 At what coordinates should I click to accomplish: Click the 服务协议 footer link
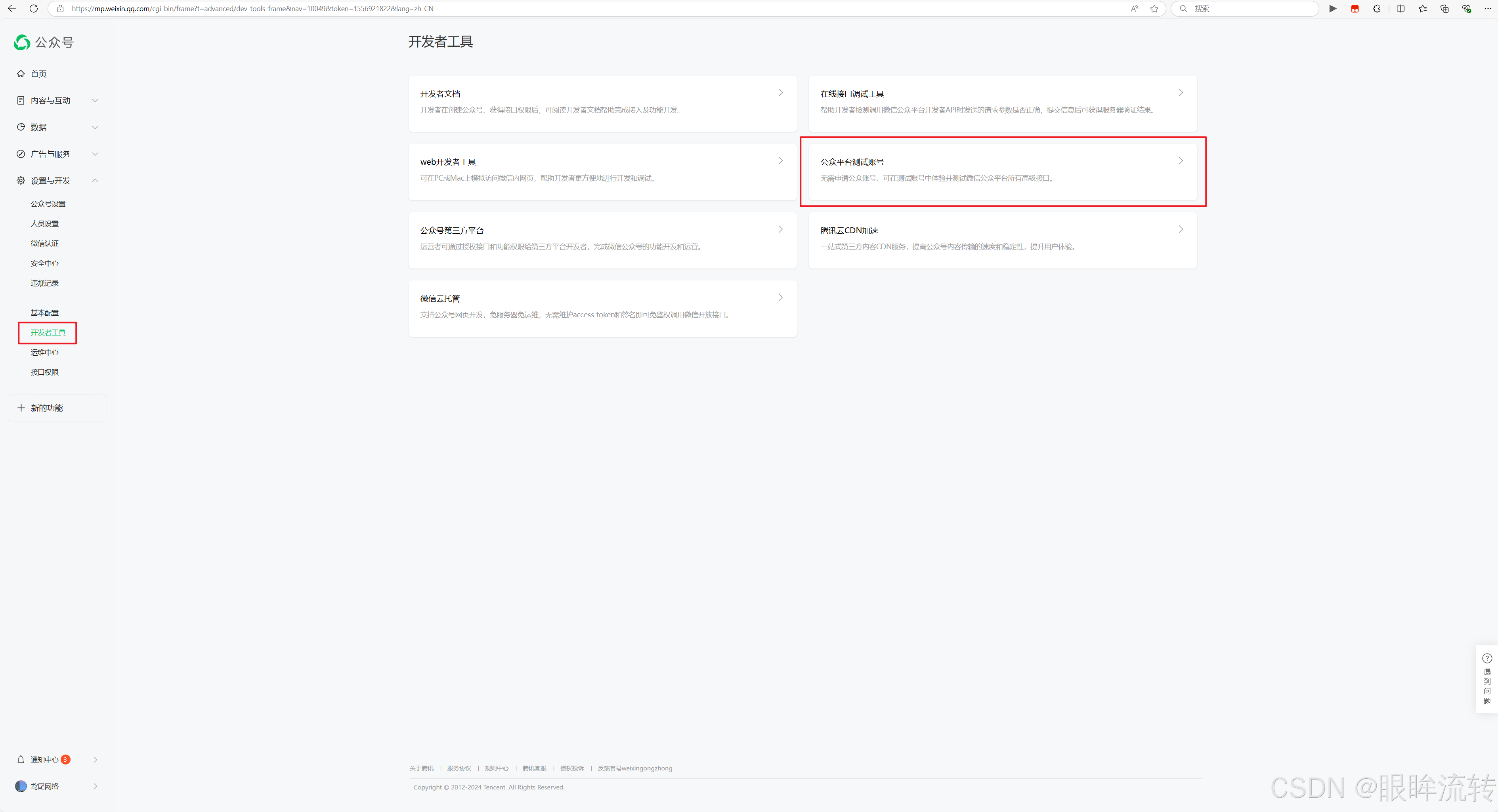[459, 768]
